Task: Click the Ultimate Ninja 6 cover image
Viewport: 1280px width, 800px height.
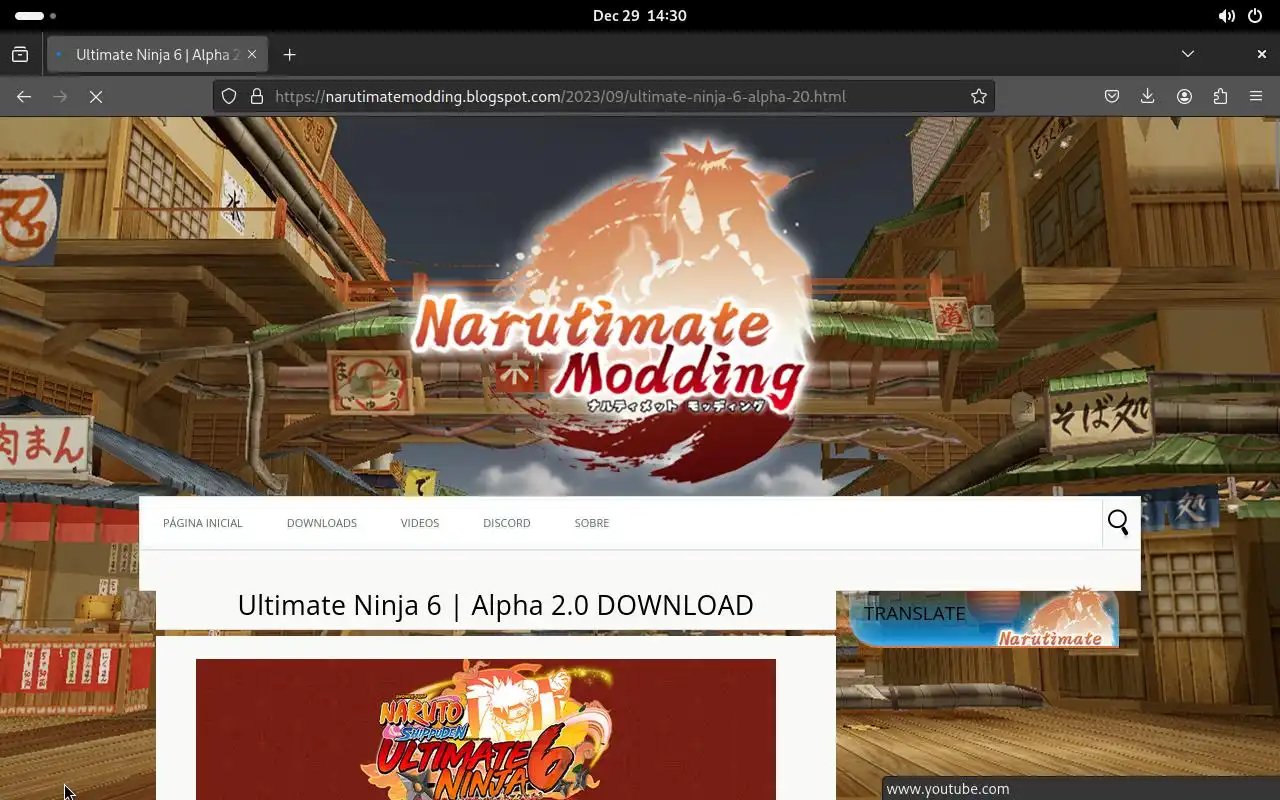Action: pos(486,729)
